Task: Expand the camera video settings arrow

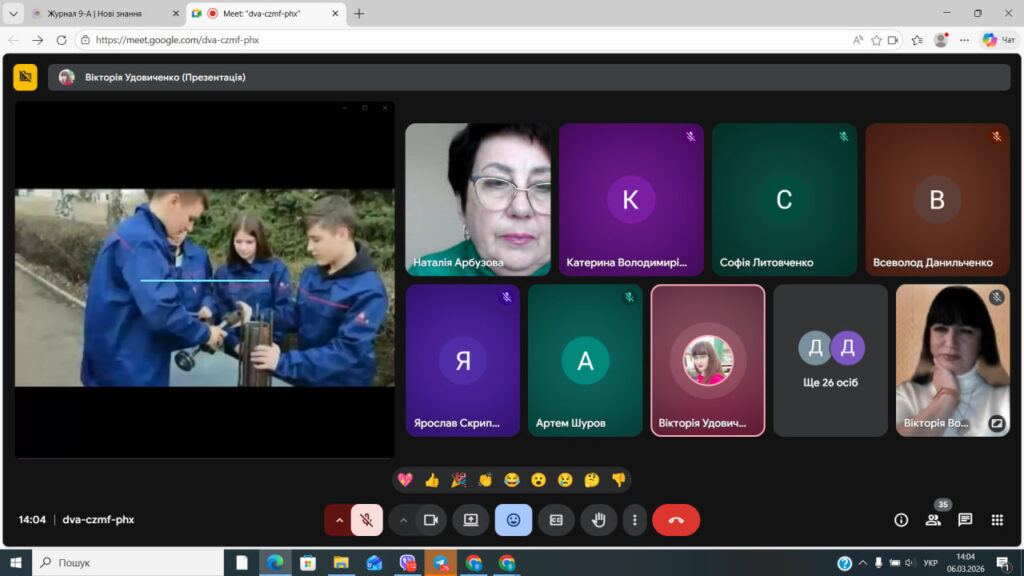Action: [x=403, y=520]
